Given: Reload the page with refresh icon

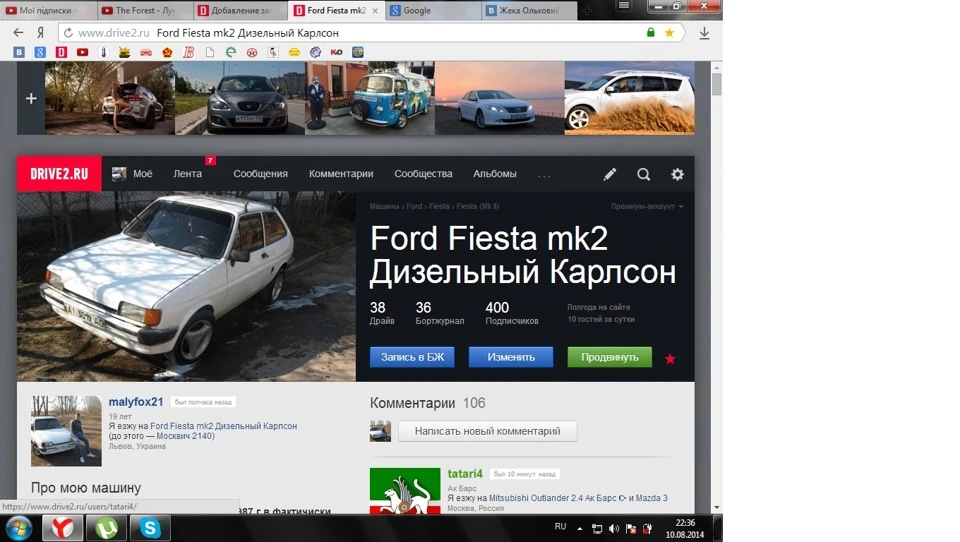Looking at the screenshot, I should [68, 32].
